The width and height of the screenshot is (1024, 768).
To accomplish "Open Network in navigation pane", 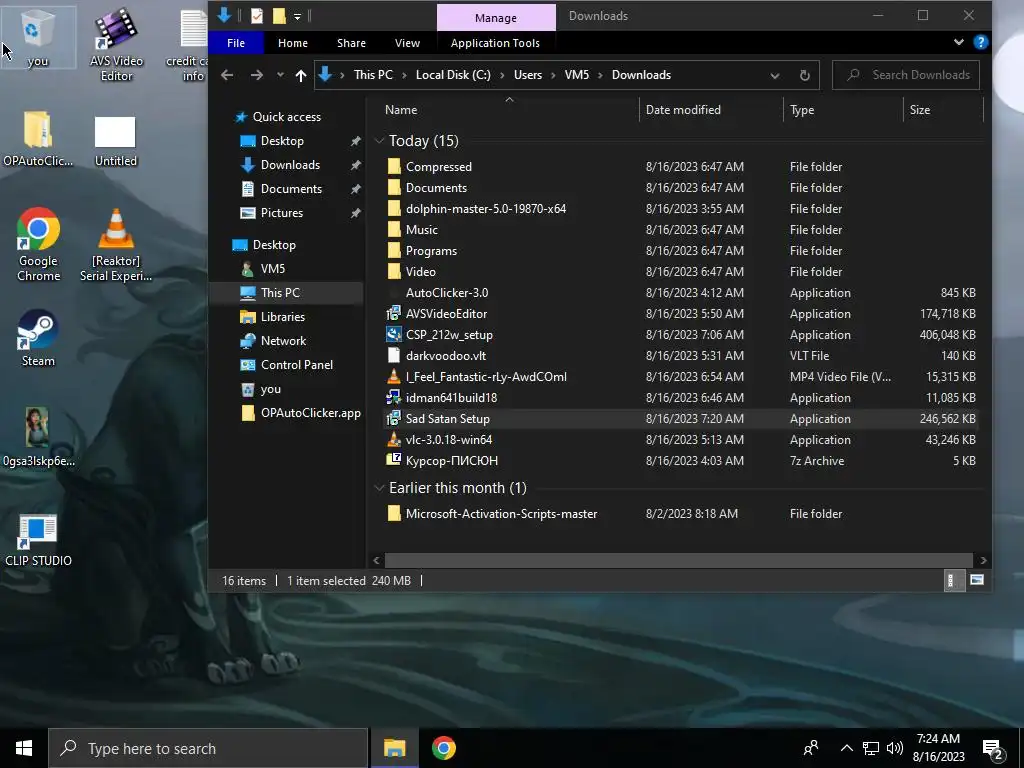I will click(283, 341).
